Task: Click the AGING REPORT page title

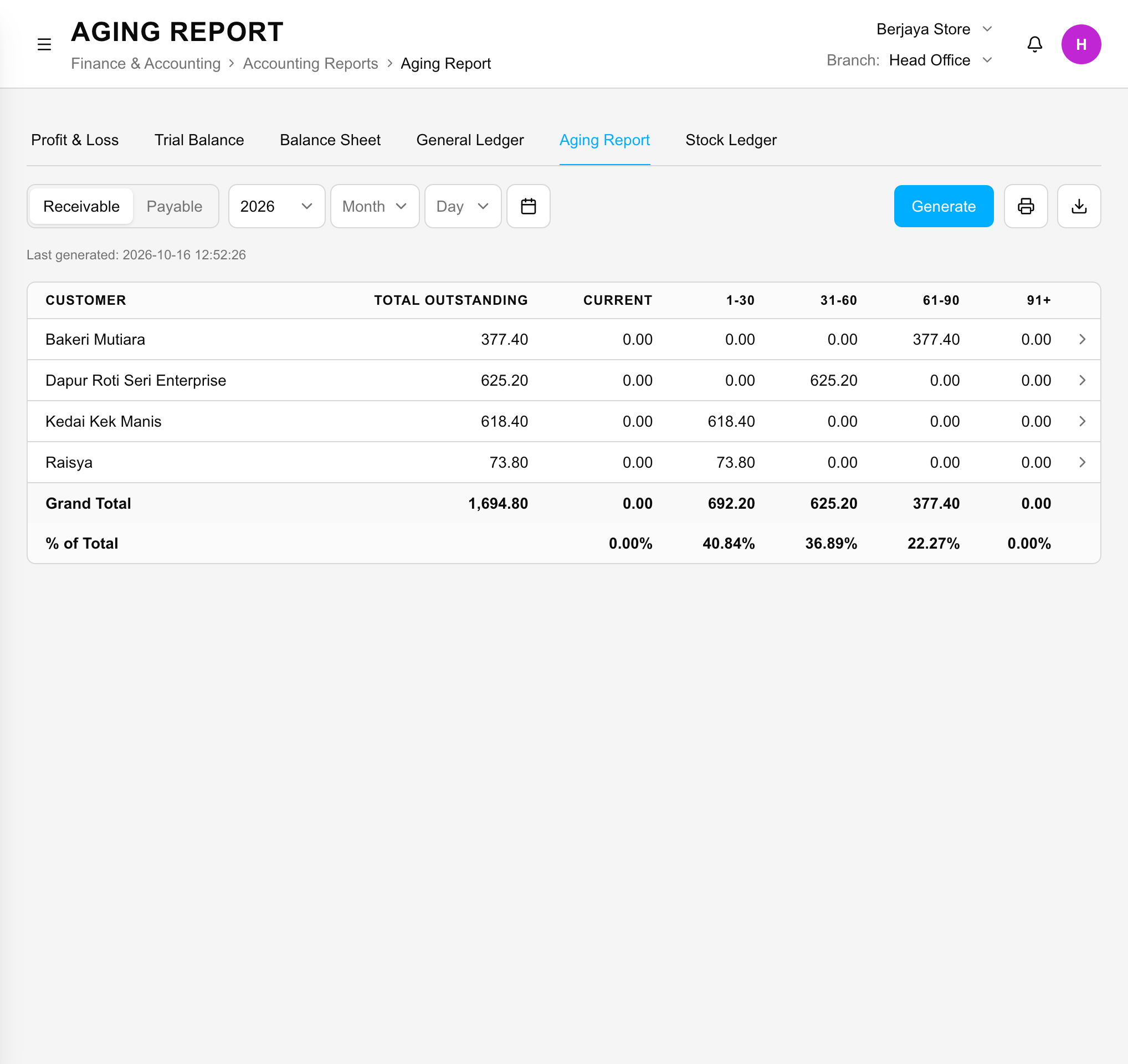Action: [177, 32]
